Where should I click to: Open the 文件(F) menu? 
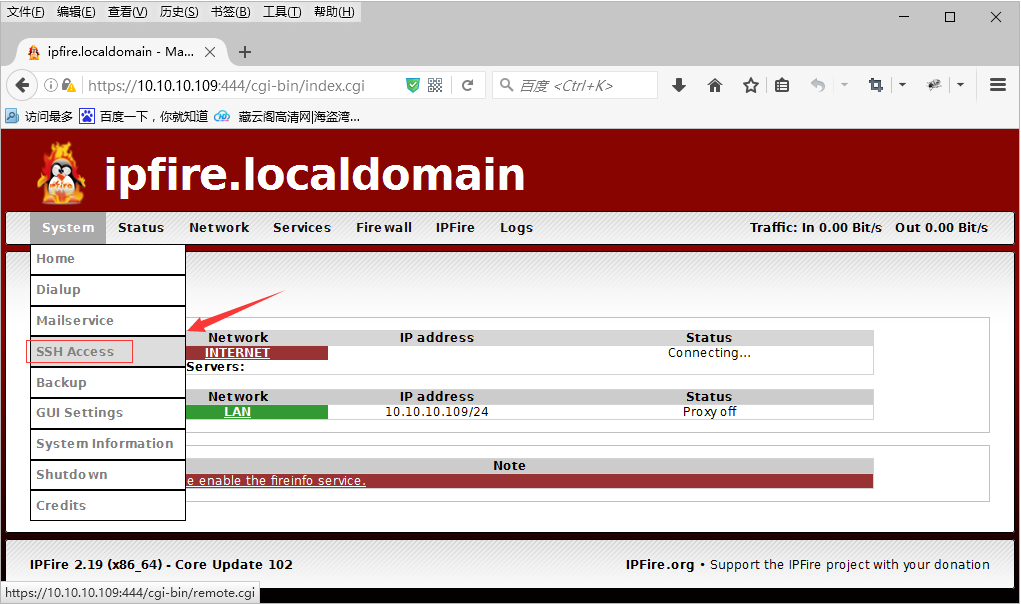[25, 12]
